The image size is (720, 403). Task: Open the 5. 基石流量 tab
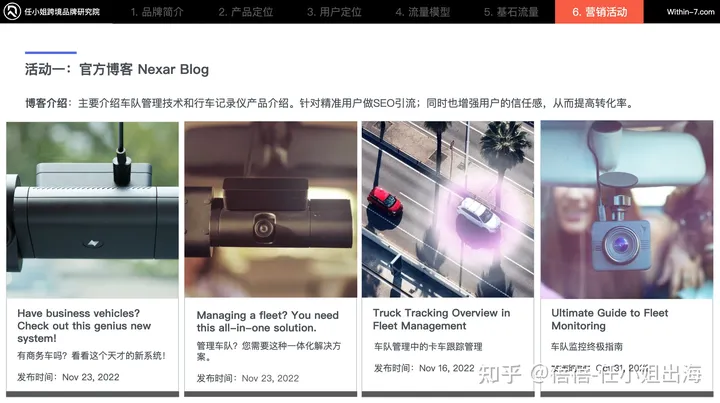click(511, 12)
